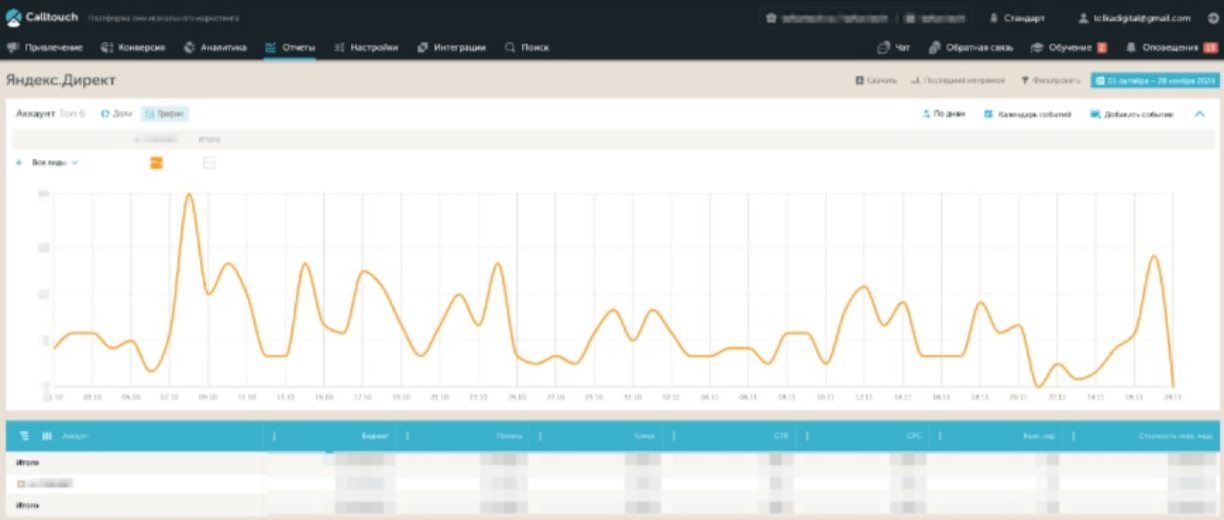Click the Бюджет column options handle
This screenshot has width=1224, height=520.
click(274, 436)
